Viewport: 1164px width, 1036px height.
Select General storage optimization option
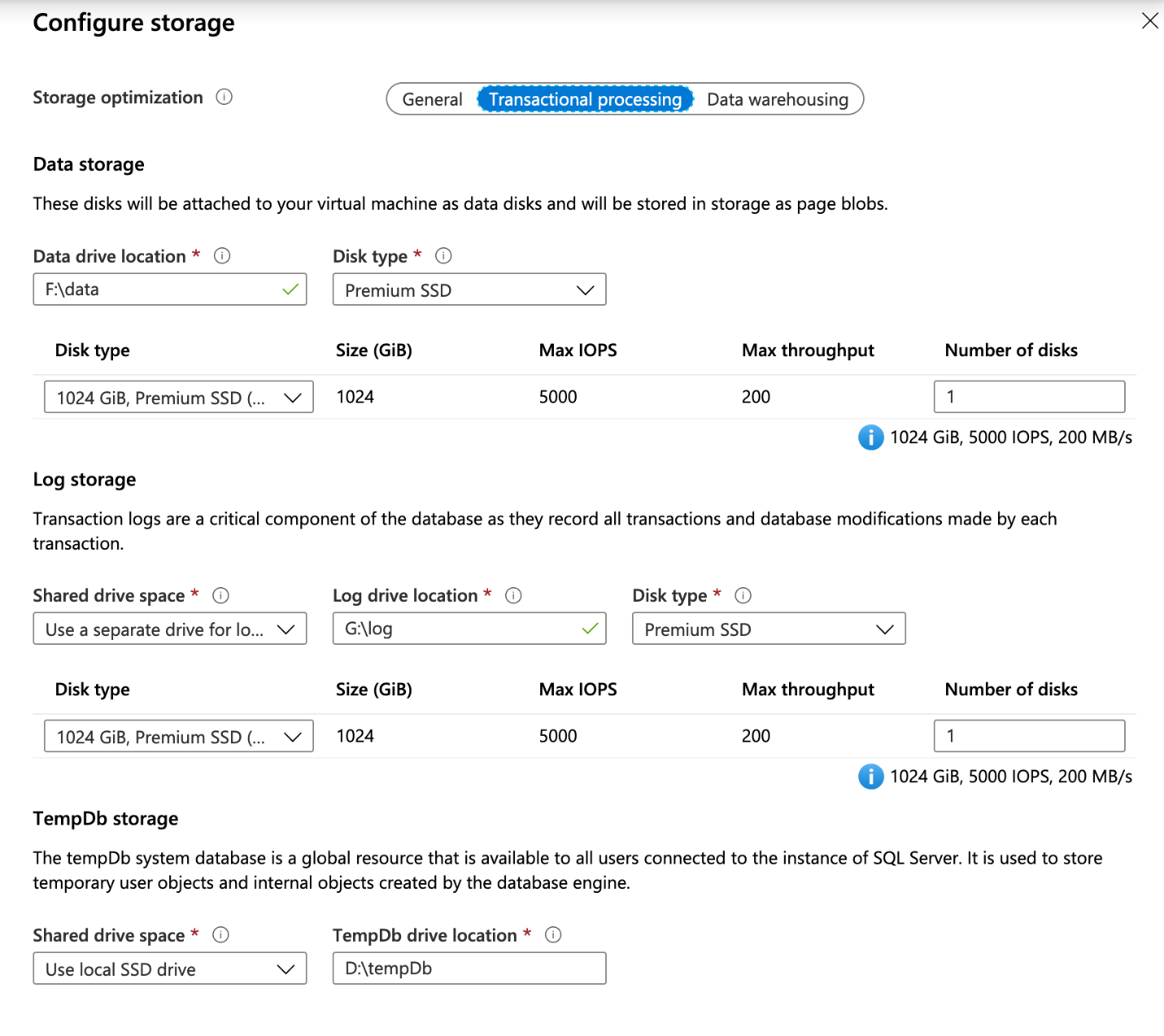[x=432, y=99]
